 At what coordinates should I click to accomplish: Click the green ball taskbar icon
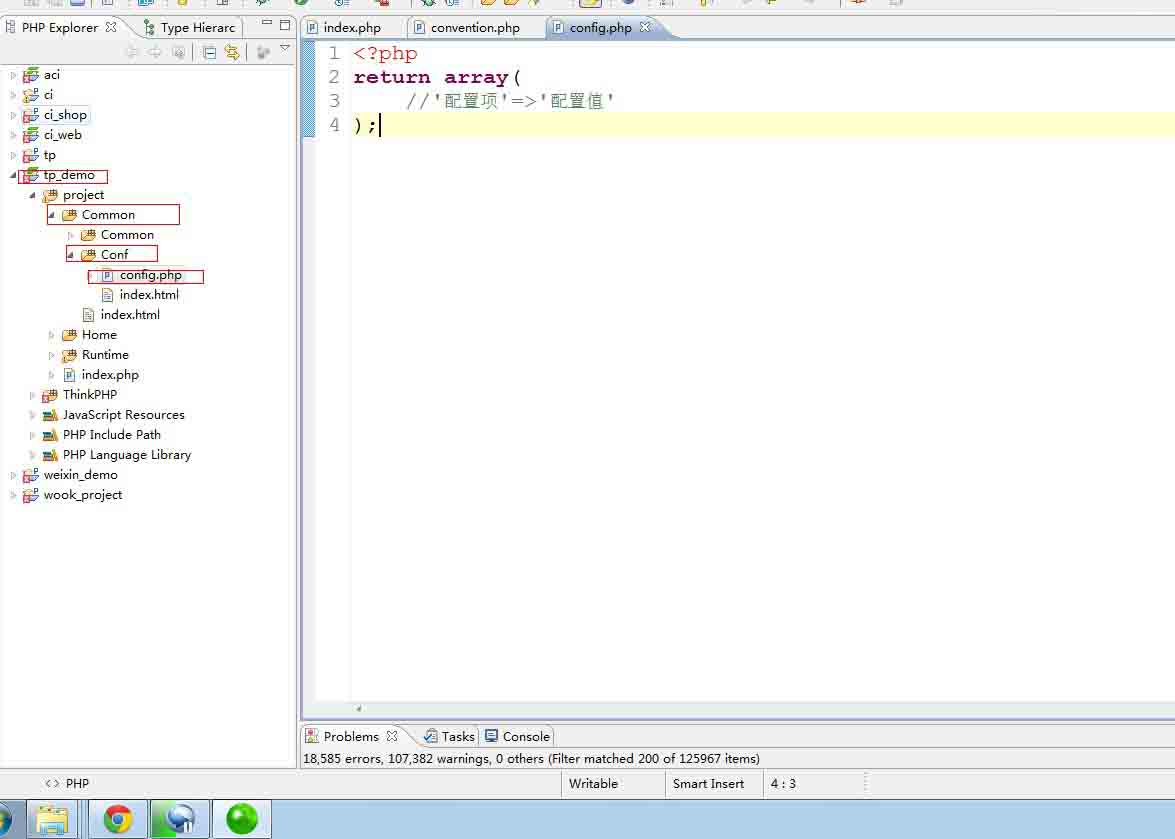(x=242, y=819)
